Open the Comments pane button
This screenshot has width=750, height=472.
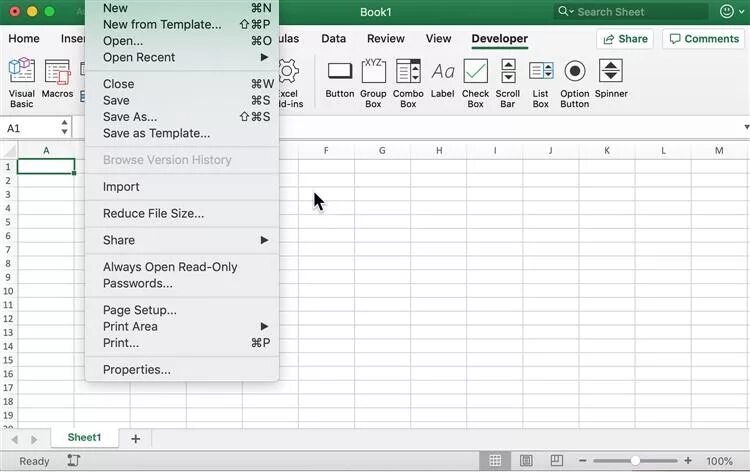pyautogui.click(x=704, y=39)
